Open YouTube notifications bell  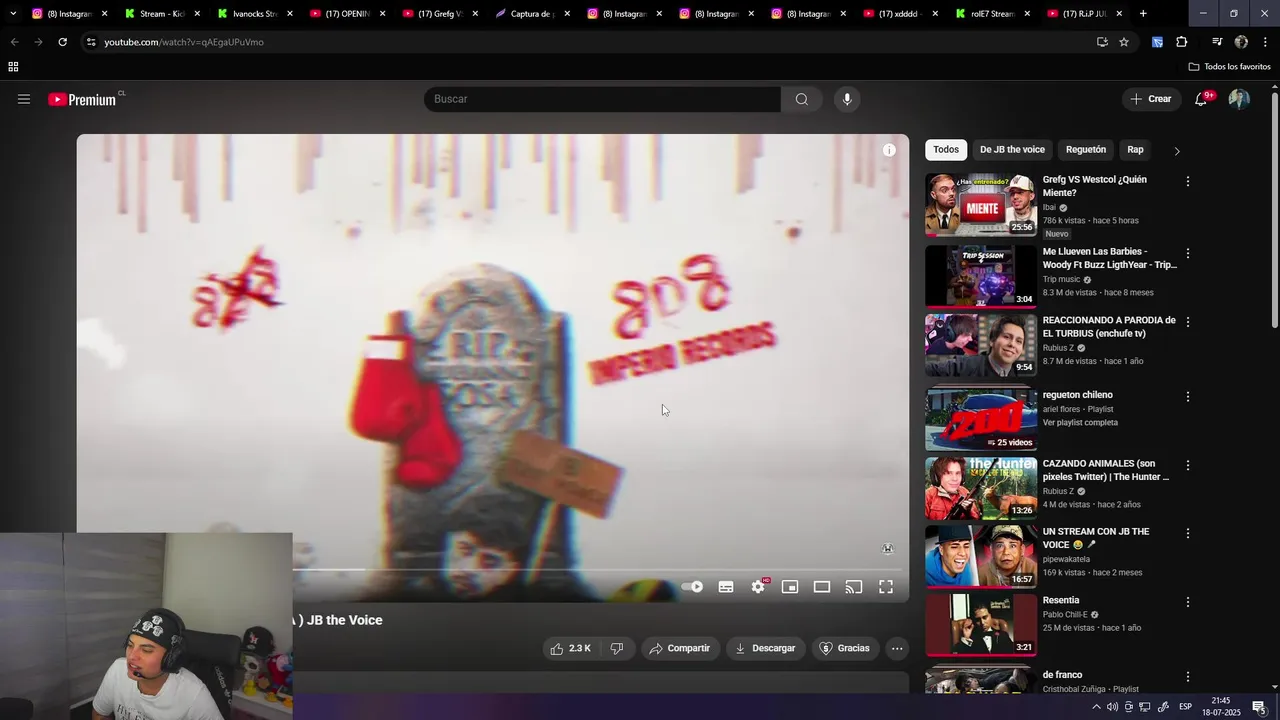(x=1201, y=99)
